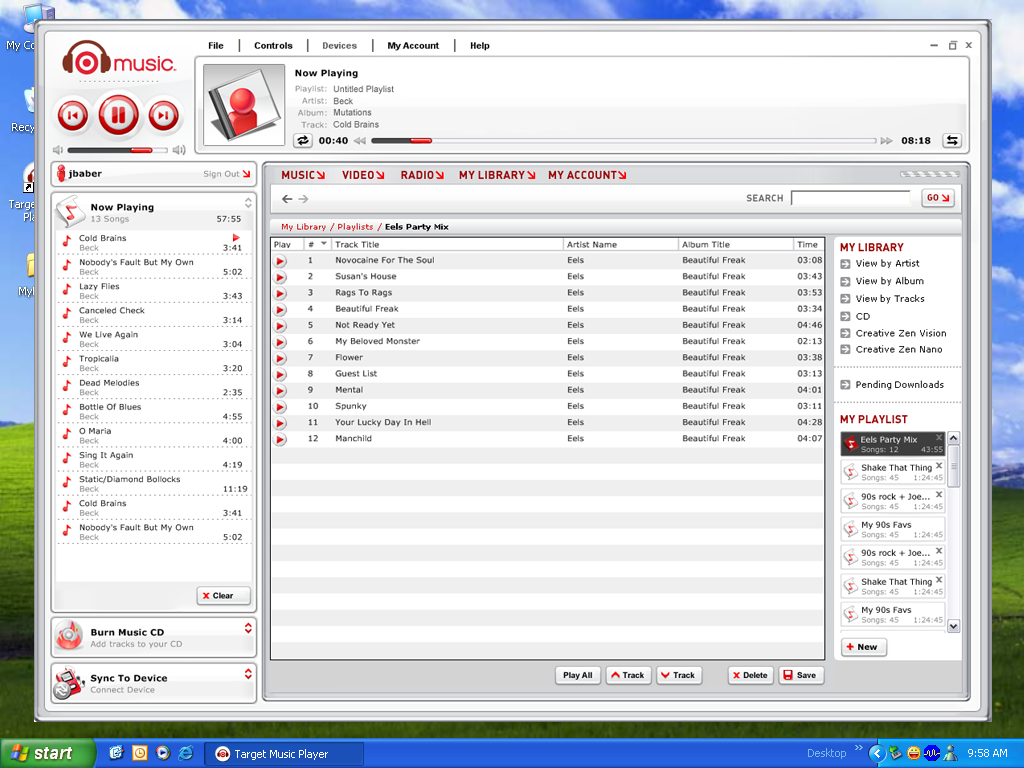Expand the Burn Music CD panel
This screenshot has height=768, width=1024.
248,628
